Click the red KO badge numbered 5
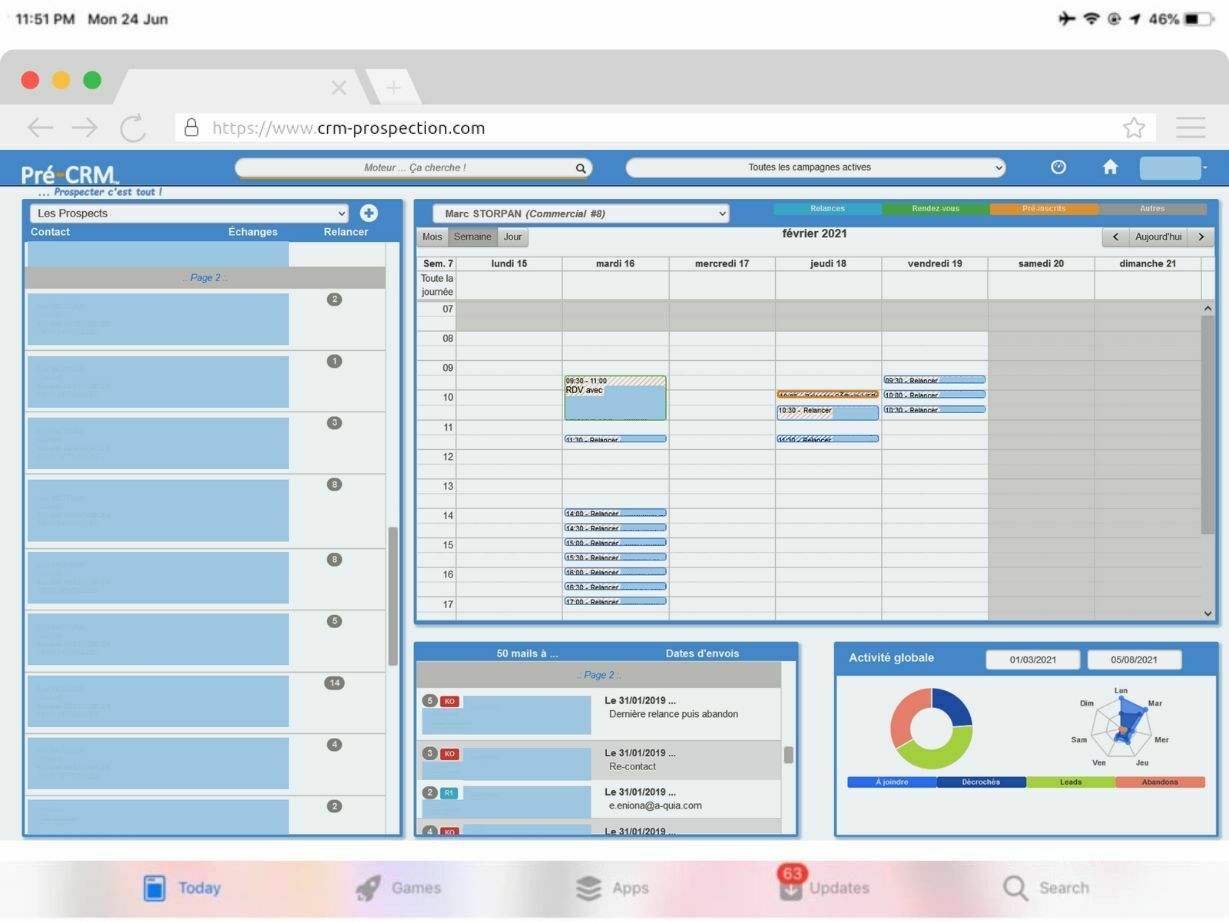This screenshot has height=922, width=1229. 450,701
